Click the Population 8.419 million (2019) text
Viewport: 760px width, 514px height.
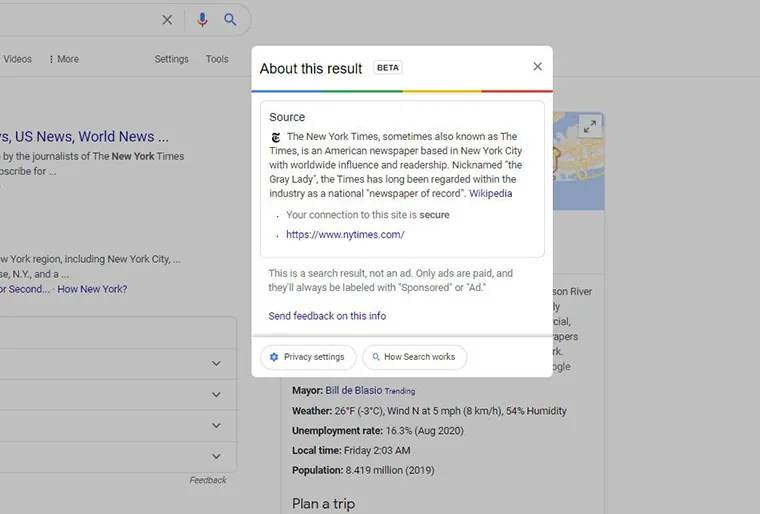pos(363,470)
